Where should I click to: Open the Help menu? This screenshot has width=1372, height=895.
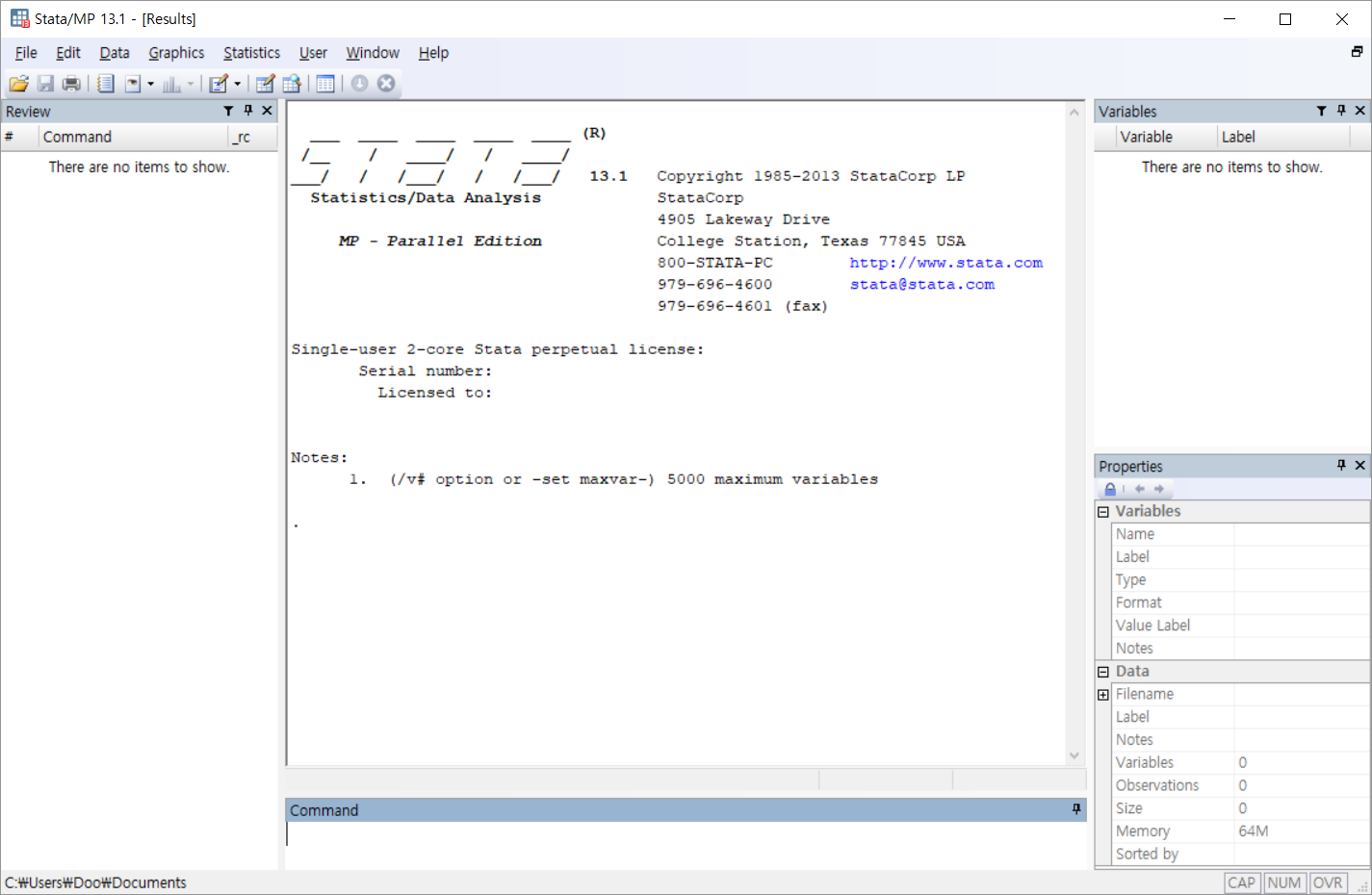tap(433, 53)
